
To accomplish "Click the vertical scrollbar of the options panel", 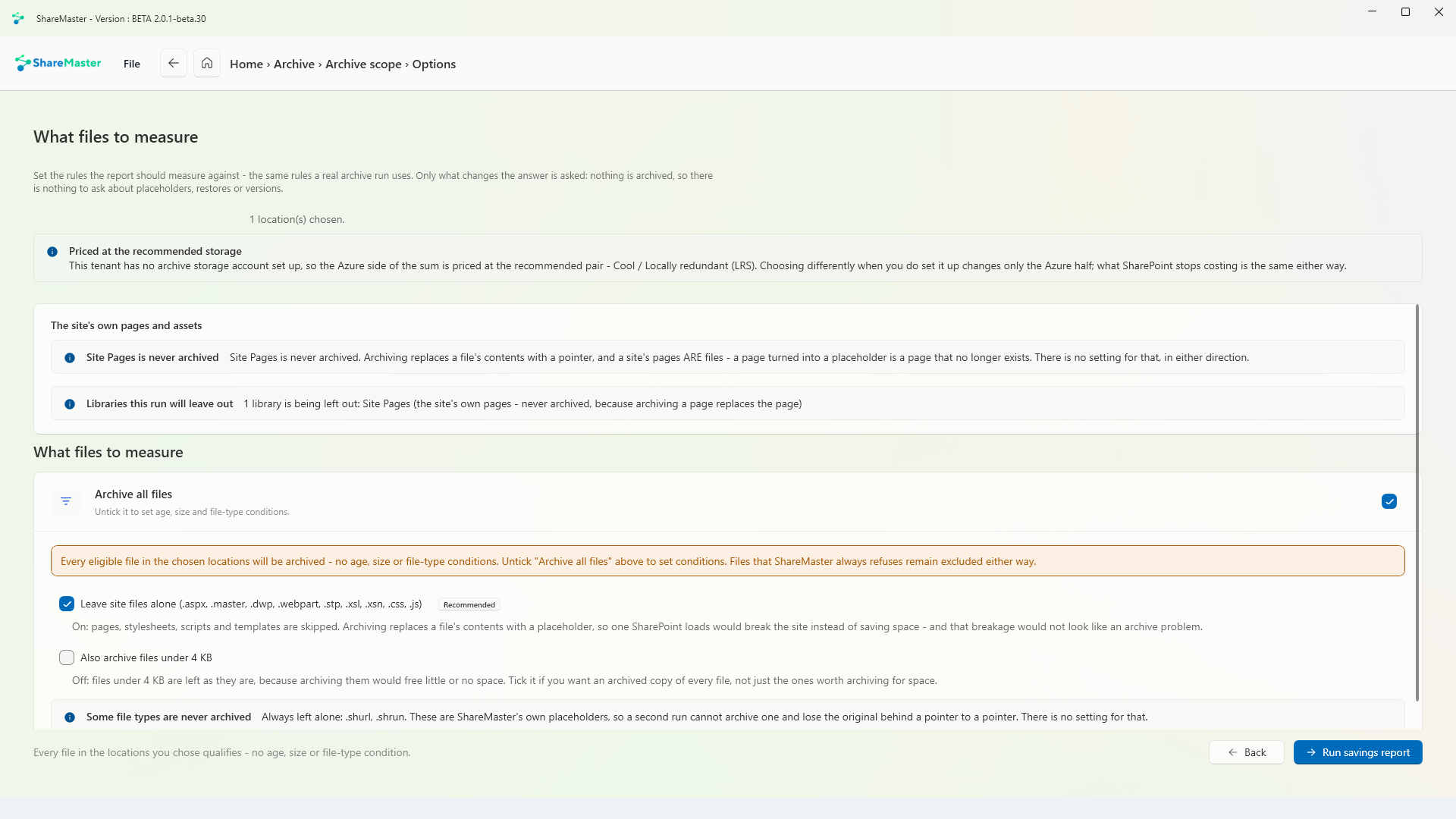I will 1417,503.
